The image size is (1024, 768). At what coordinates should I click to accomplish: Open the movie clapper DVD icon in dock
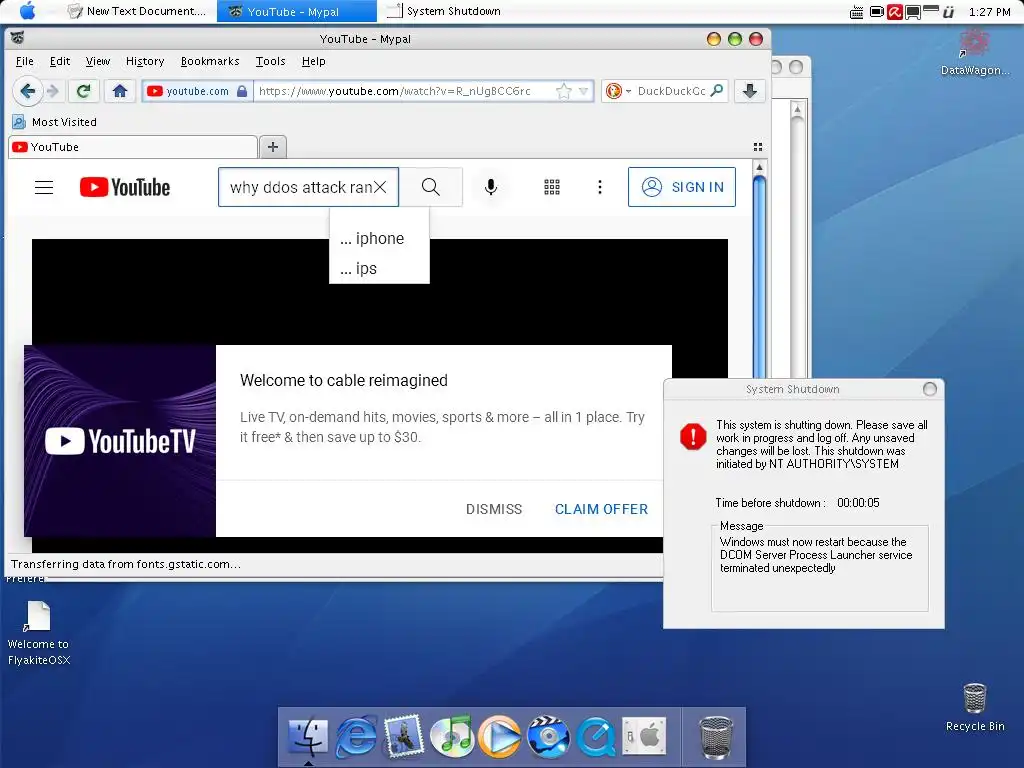(548, 737)
